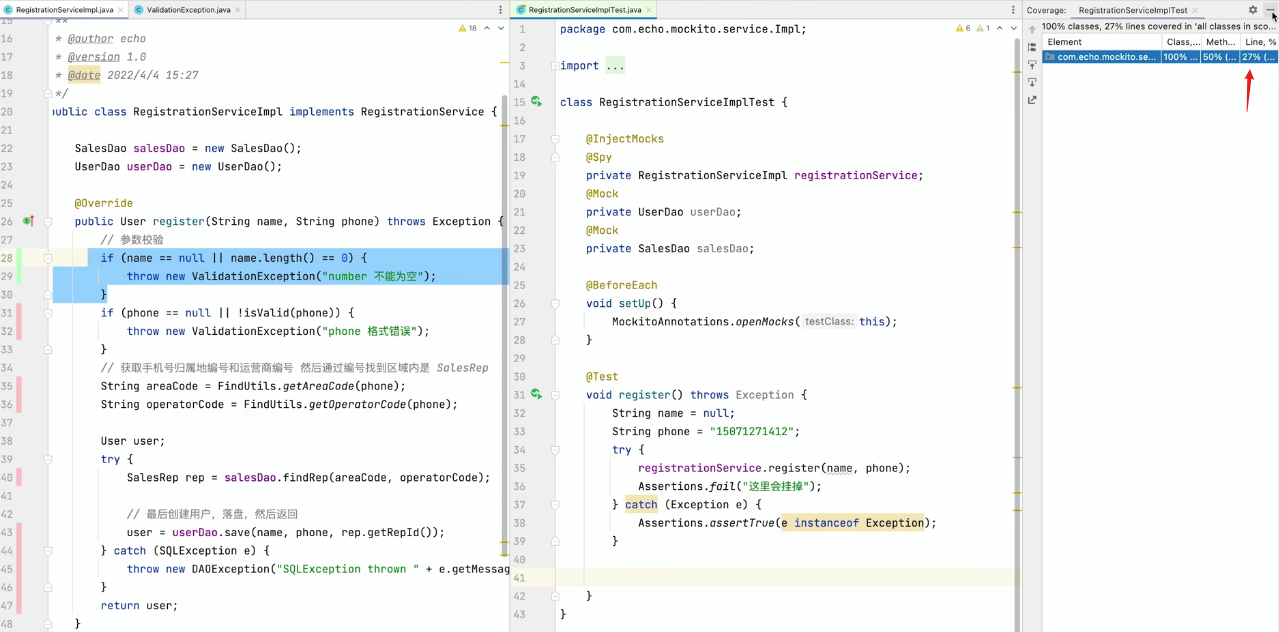Click the folded import '...' placeholder
The width and height of the screenshot is (1279, 632).
point(615,66)
